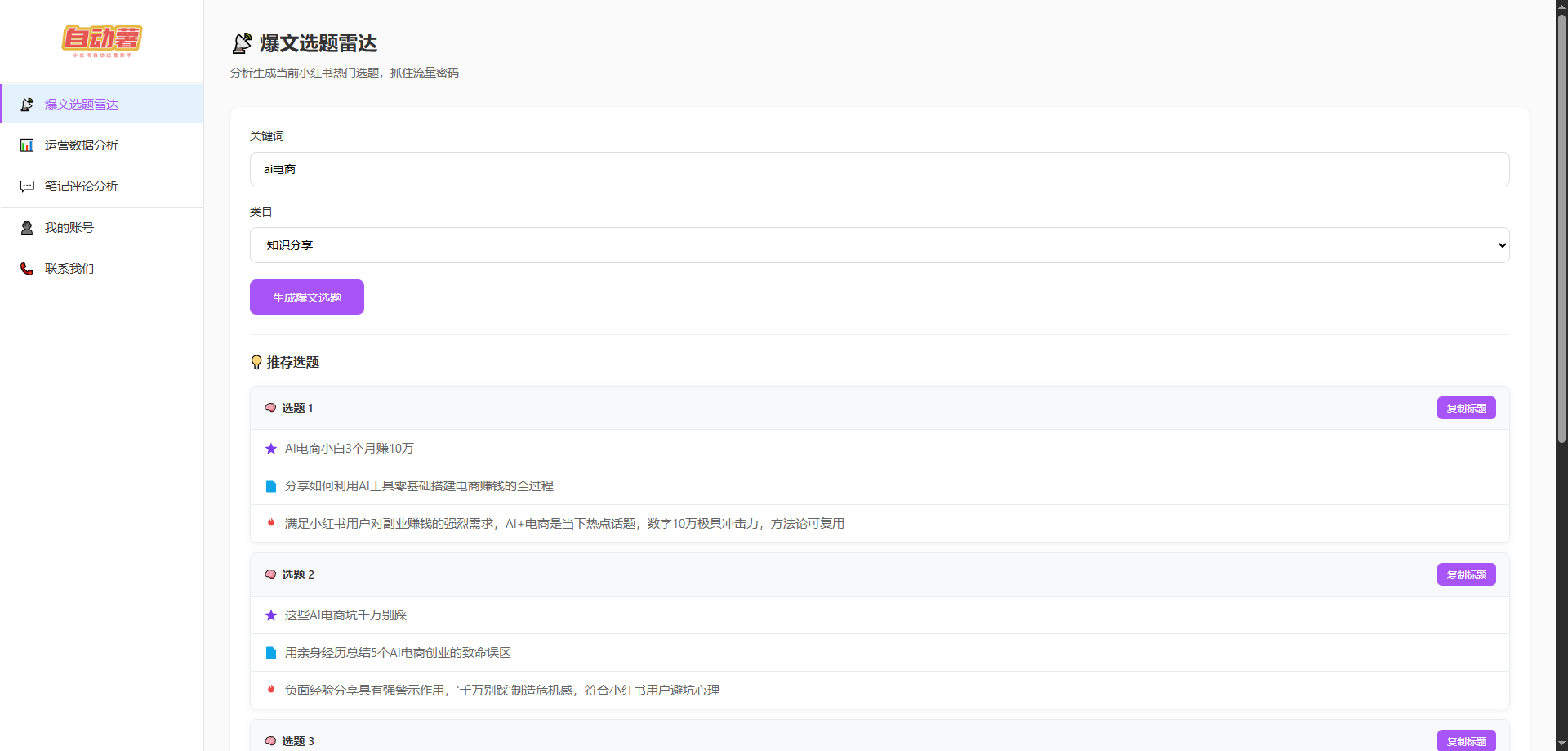Viewport: 1568px width, 751px height.
Task: Click the speech bubble icon for 笔记评论分析
Action: (x=27, y=186)
